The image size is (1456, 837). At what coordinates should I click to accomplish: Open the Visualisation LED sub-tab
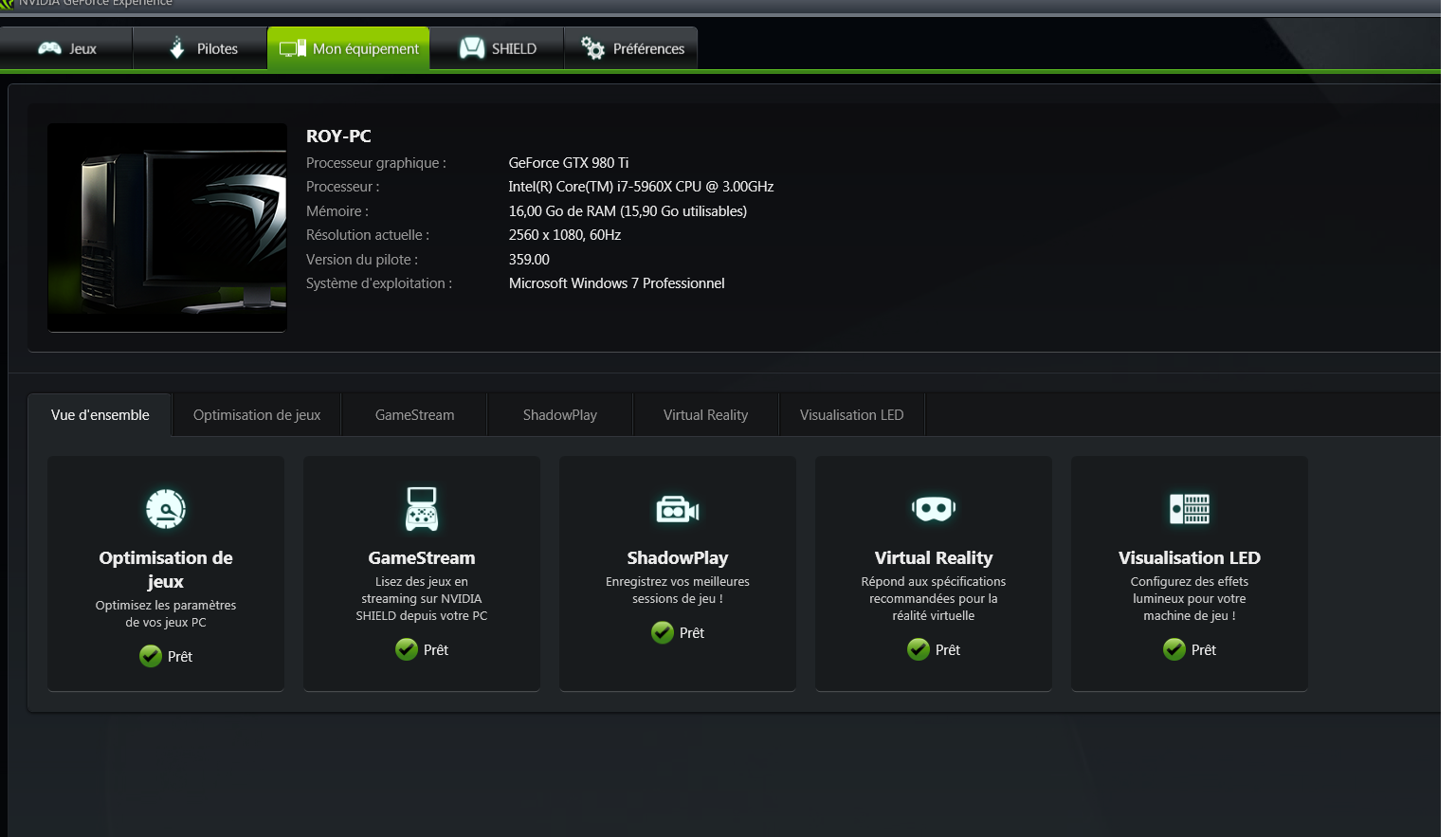[x=851, y=415]
